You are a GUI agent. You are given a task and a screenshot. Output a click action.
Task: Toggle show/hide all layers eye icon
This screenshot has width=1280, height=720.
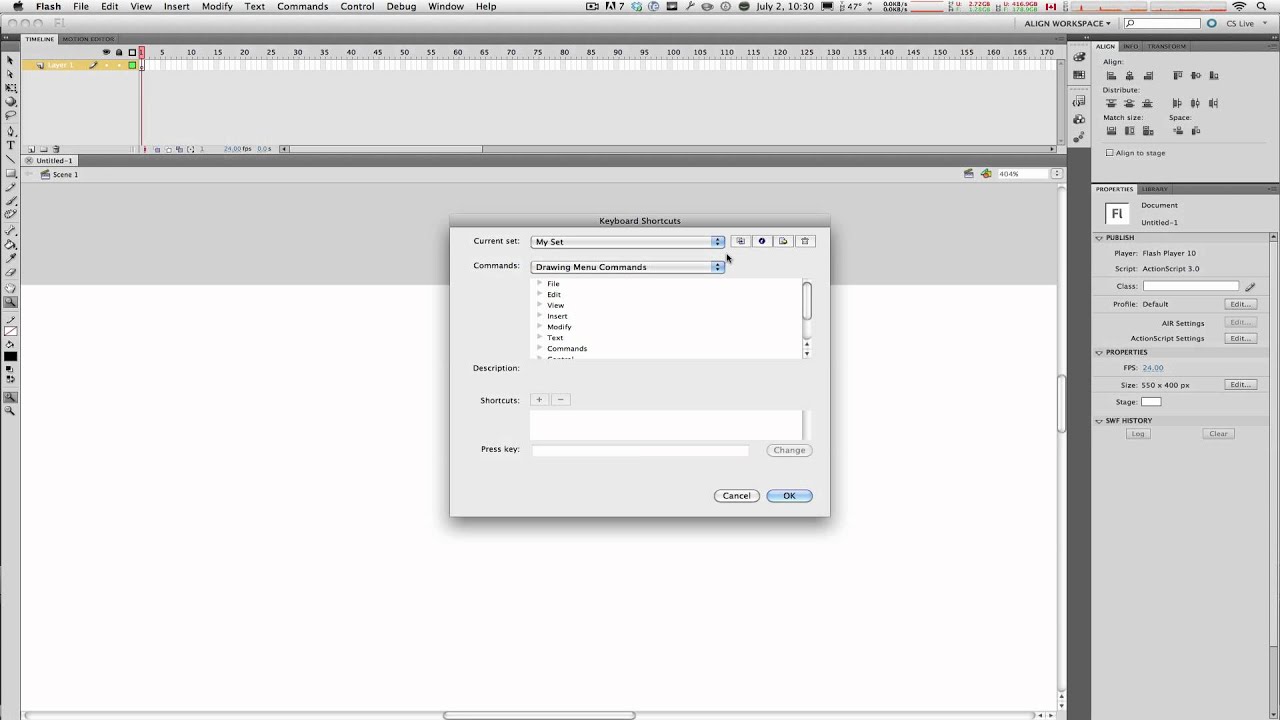point(106,52)
